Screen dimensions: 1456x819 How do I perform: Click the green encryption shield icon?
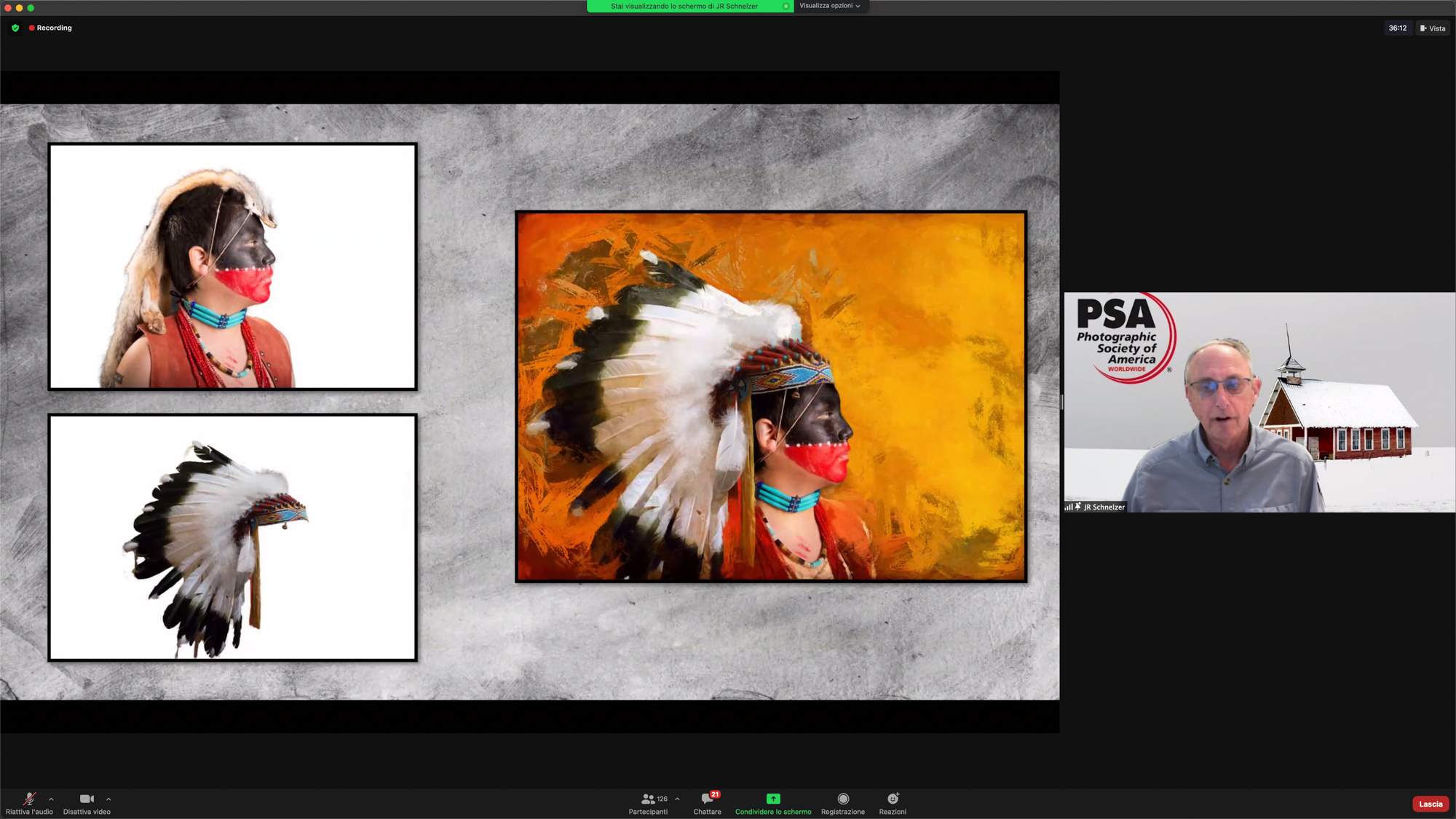pyautogui.click(x=15, y=28)
